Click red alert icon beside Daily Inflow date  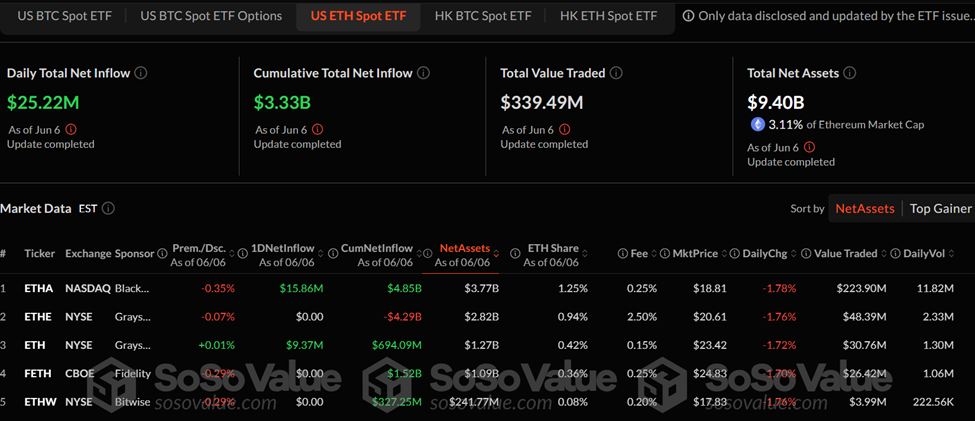pyautogui.click(x=71, y=129)
